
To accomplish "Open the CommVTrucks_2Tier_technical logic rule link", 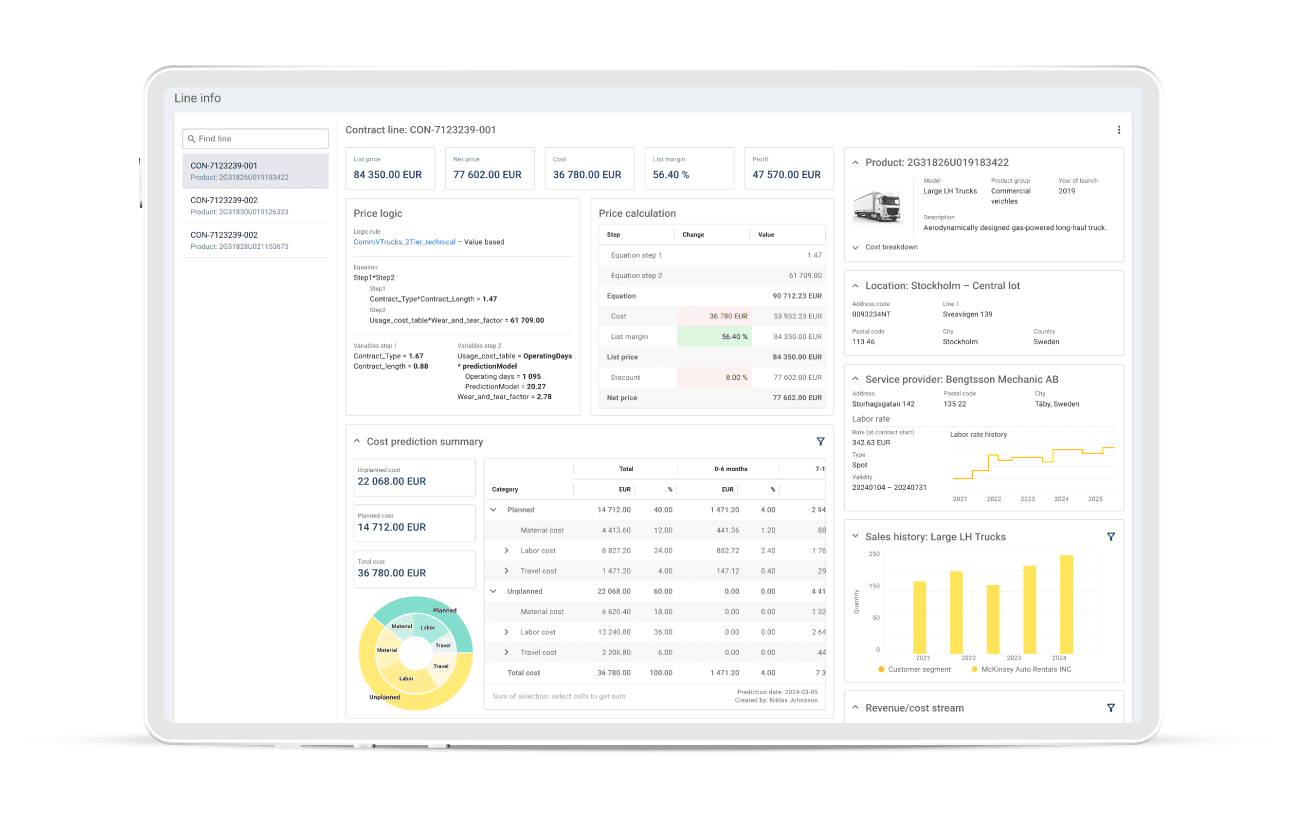I will coord(404,242).
